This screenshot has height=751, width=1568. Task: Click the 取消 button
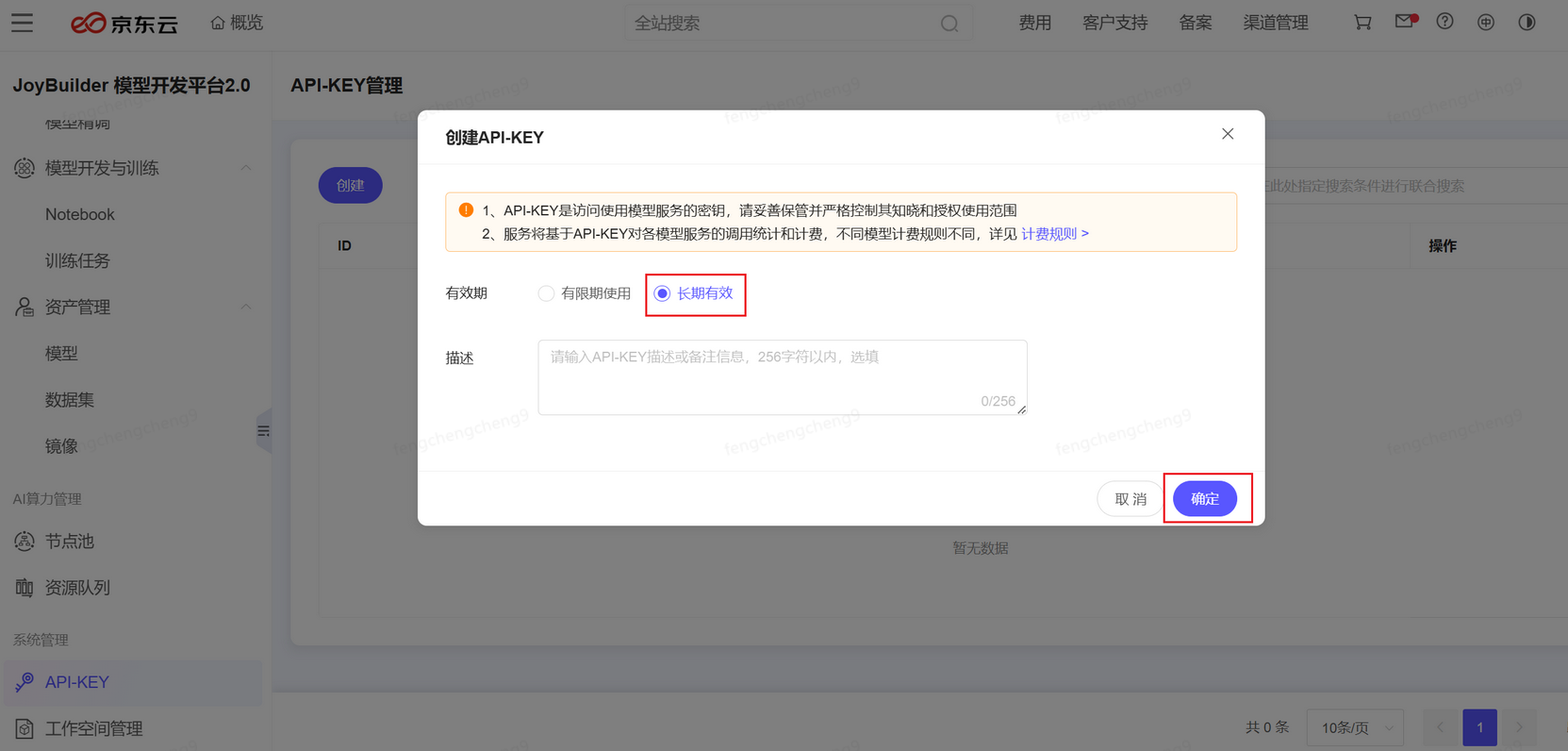1131,499
